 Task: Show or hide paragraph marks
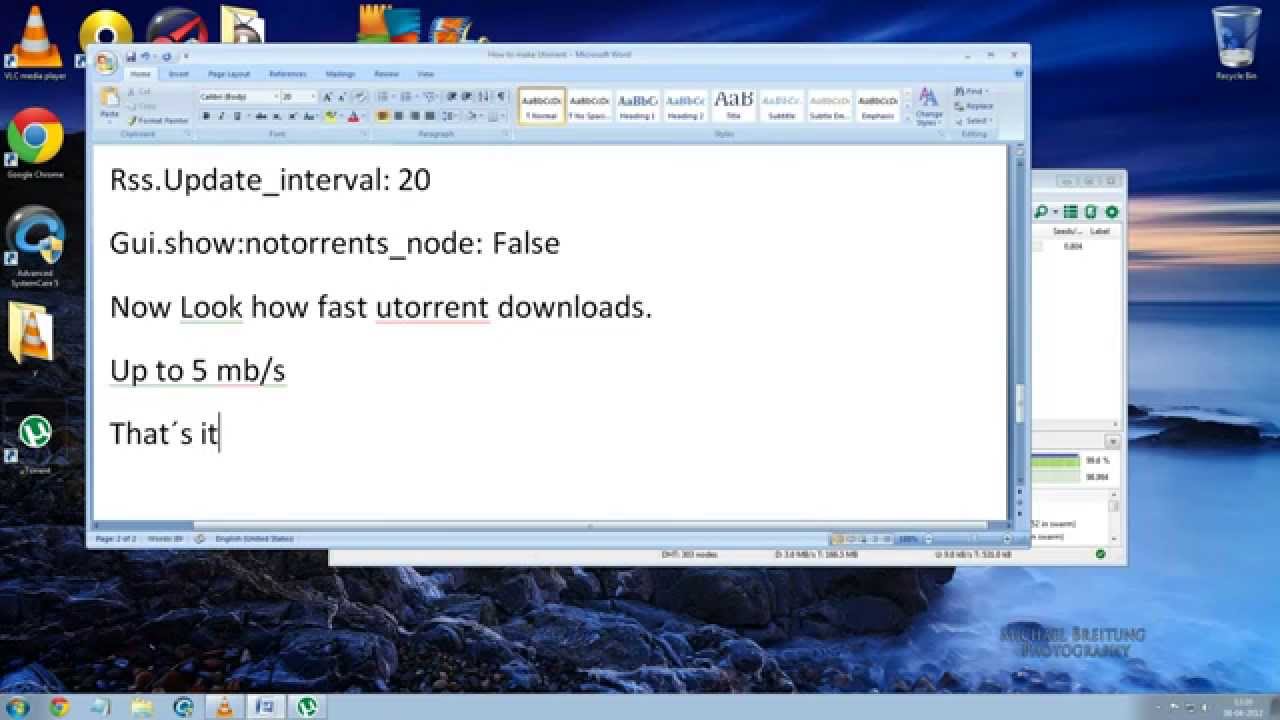[500, 97]
